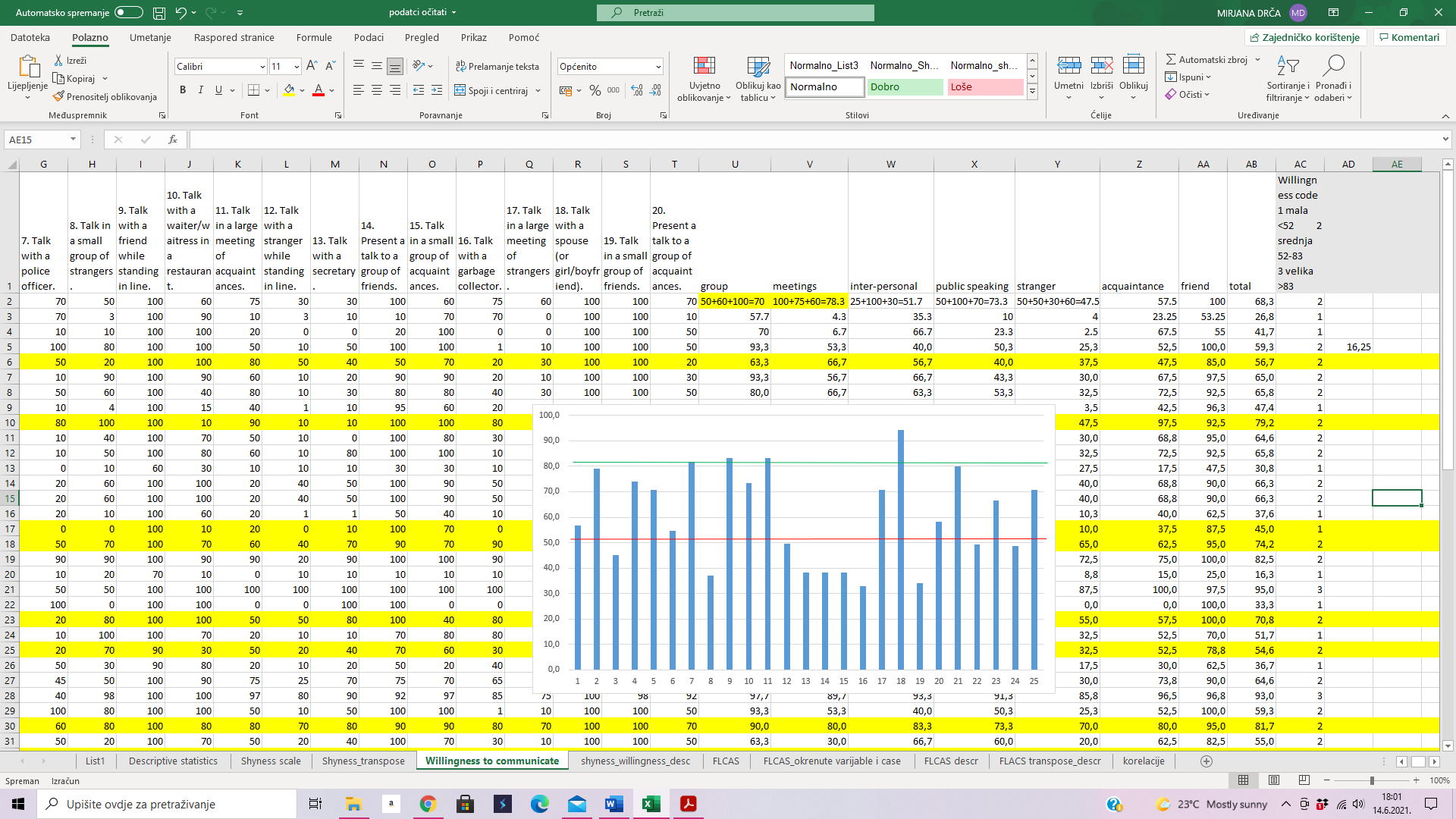Open Word from the Windows taskbar

pyautogui.click(x=614, y=804)
